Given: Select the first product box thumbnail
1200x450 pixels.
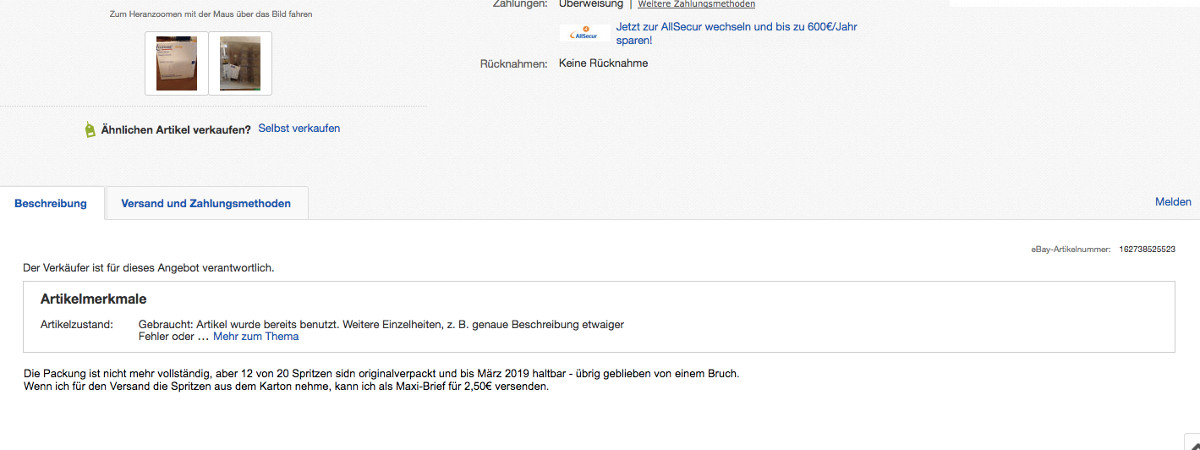Looking at the screenshot, I should coord(176,63).
